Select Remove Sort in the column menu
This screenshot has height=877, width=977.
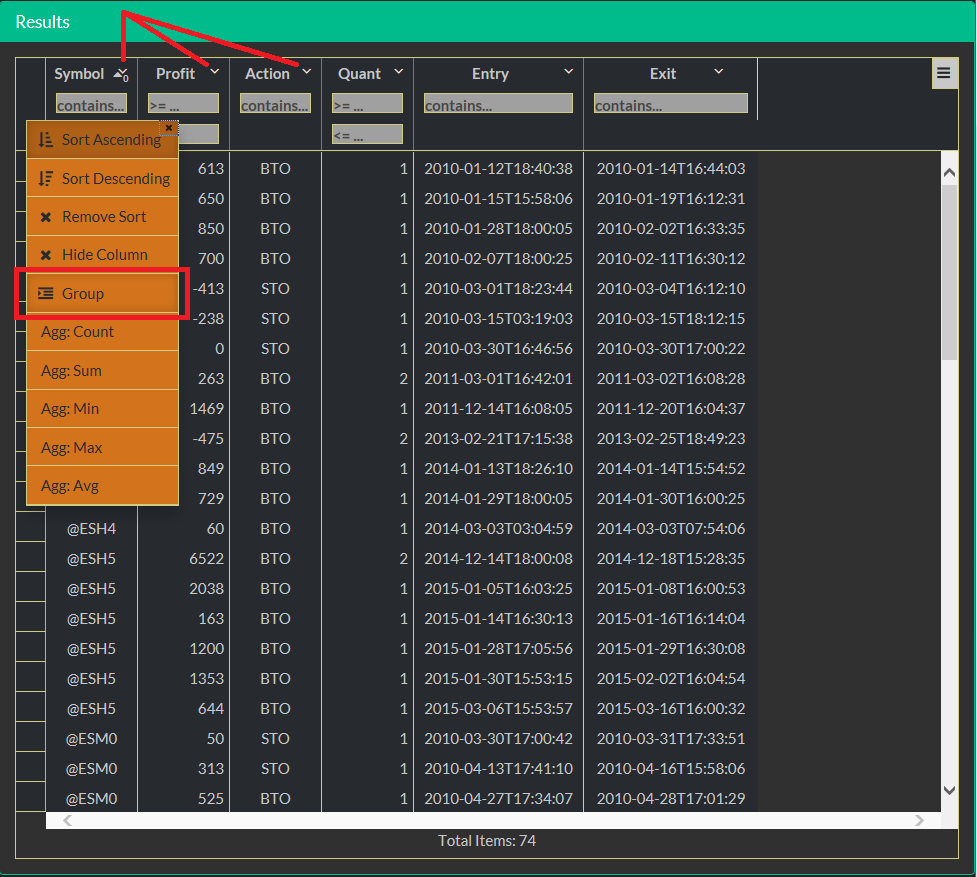103,217
